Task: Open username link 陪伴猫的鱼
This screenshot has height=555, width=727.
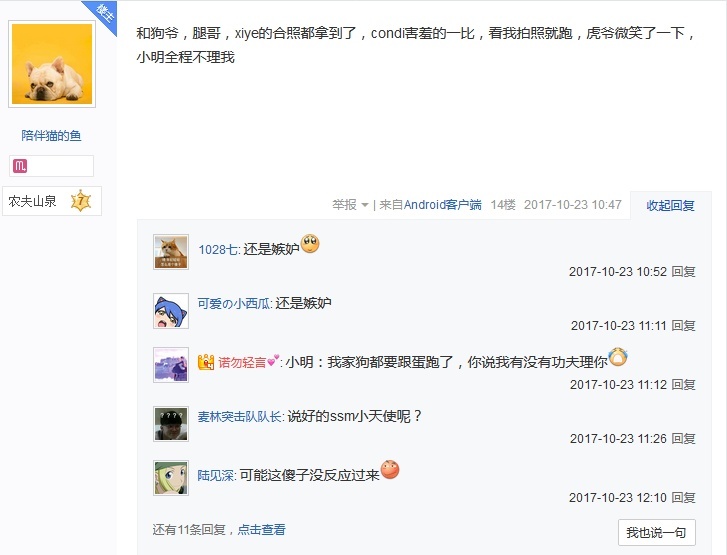Action: click(51, 135)
